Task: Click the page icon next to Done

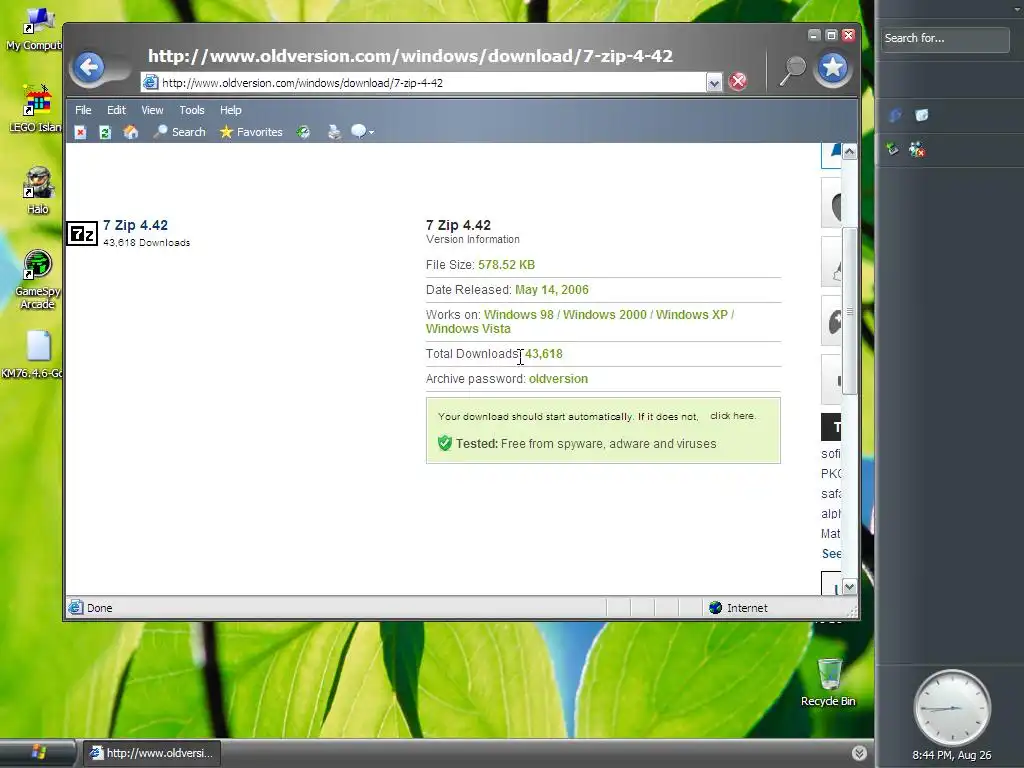Action: [x=76, y=607]
